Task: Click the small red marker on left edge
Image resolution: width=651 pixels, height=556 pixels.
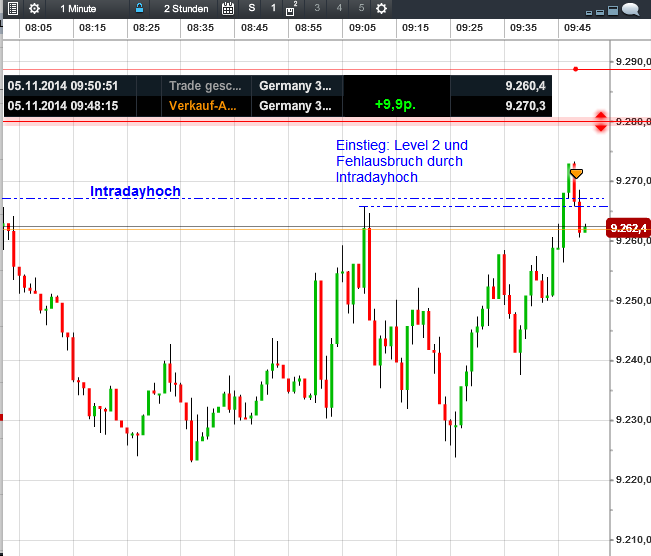Action: point(1,417)
